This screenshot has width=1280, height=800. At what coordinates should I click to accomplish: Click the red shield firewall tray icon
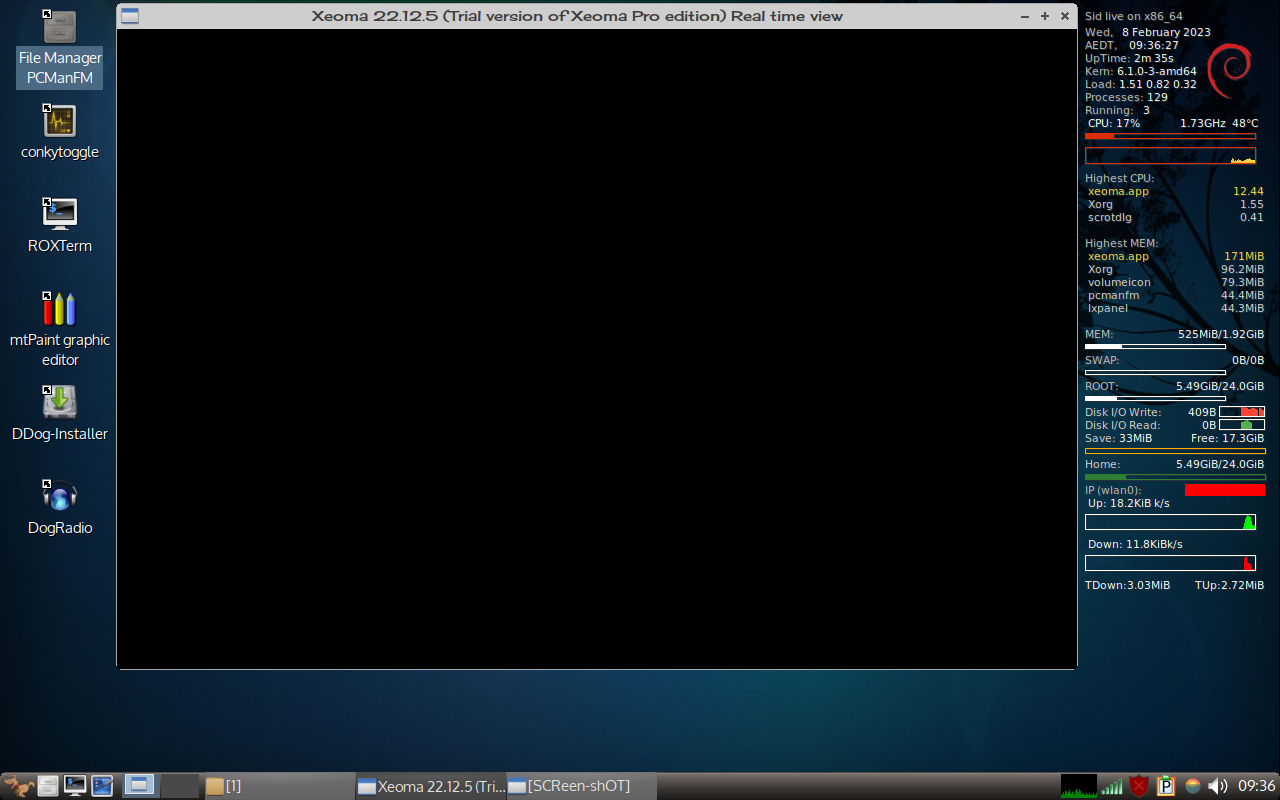point(1139,786)
